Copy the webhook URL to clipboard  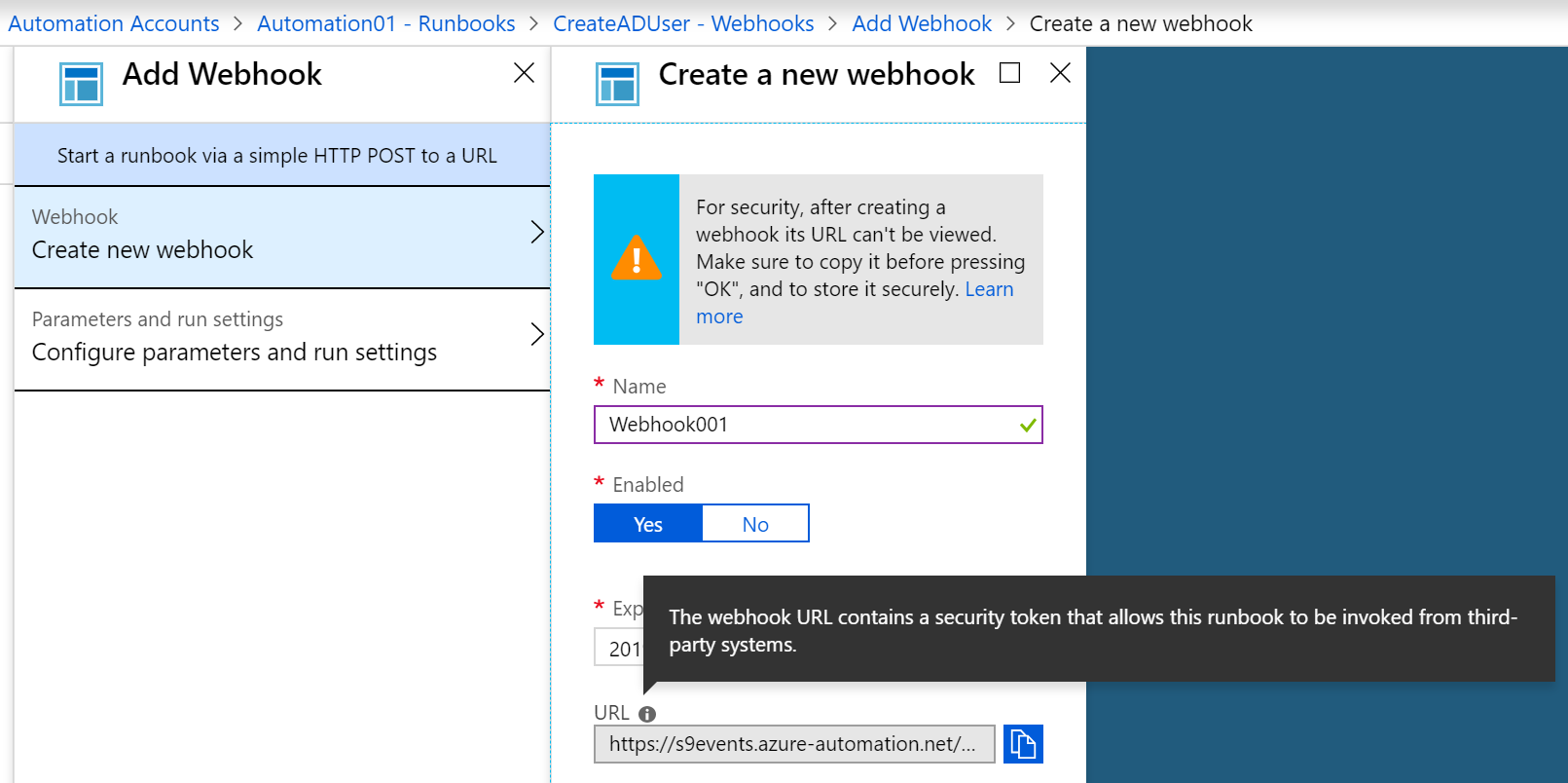(1023, 744)
